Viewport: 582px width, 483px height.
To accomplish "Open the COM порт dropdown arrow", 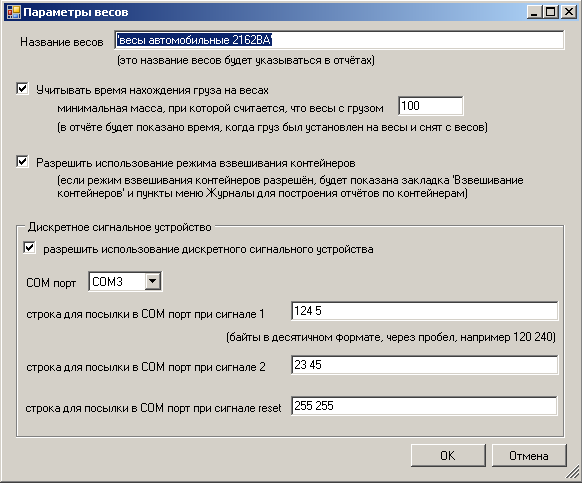I will tap(152, 281).
